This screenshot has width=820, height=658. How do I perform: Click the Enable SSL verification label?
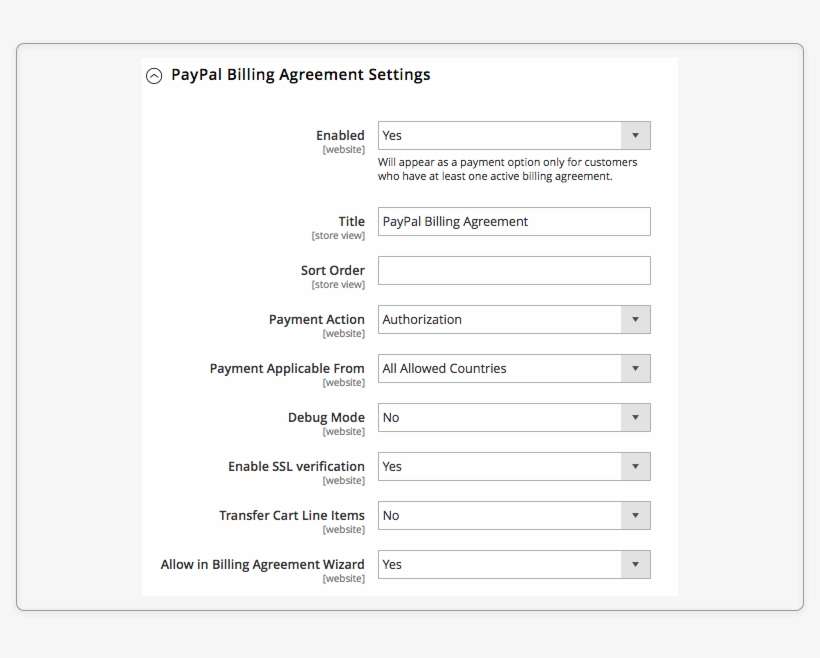(296, 467)
